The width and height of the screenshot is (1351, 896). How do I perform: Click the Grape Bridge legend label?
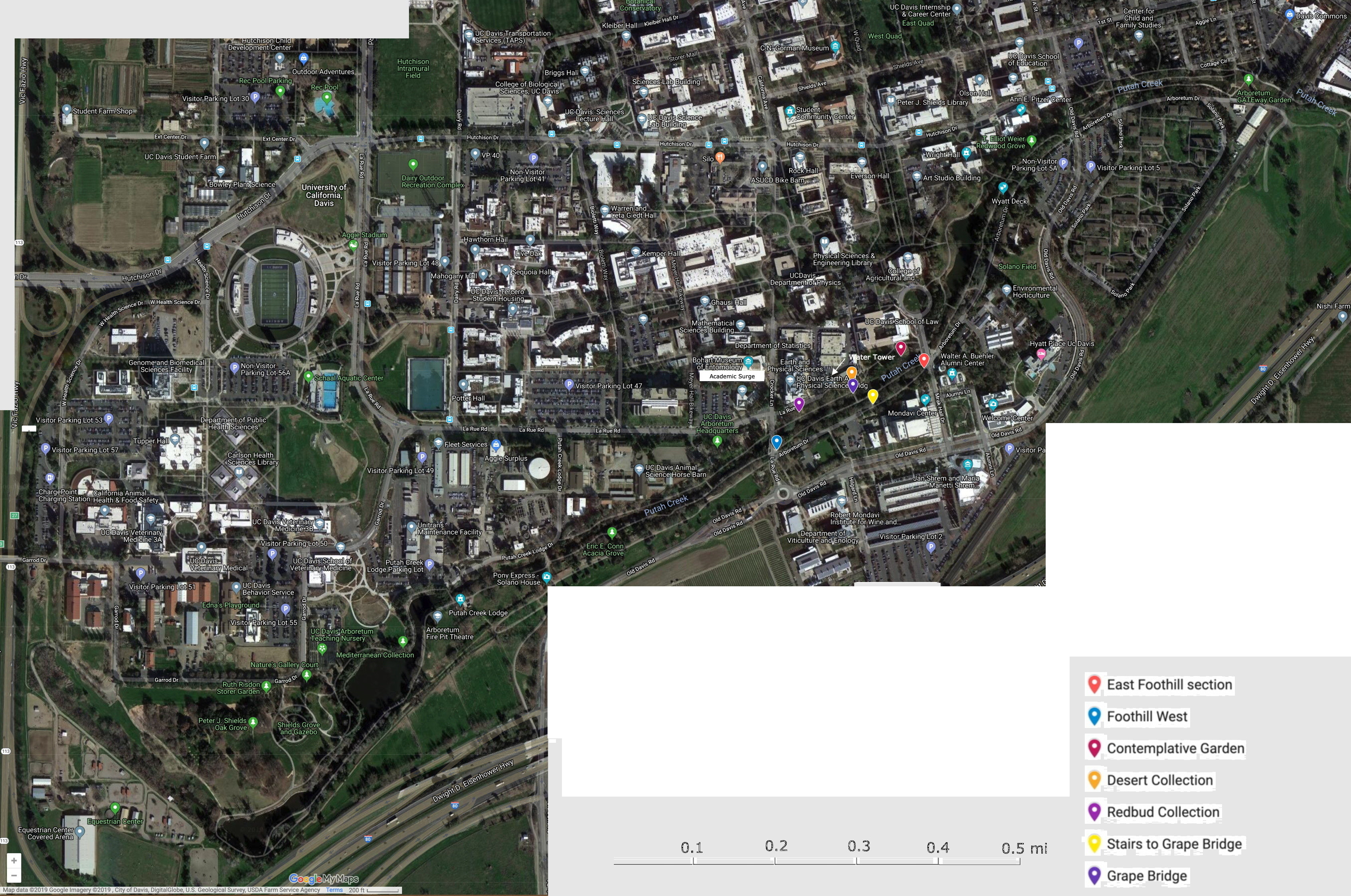click(1147, 876)
